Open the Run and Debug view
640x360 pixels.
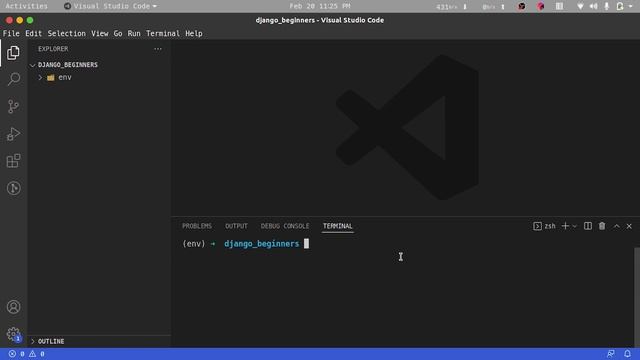pos(13,134)
